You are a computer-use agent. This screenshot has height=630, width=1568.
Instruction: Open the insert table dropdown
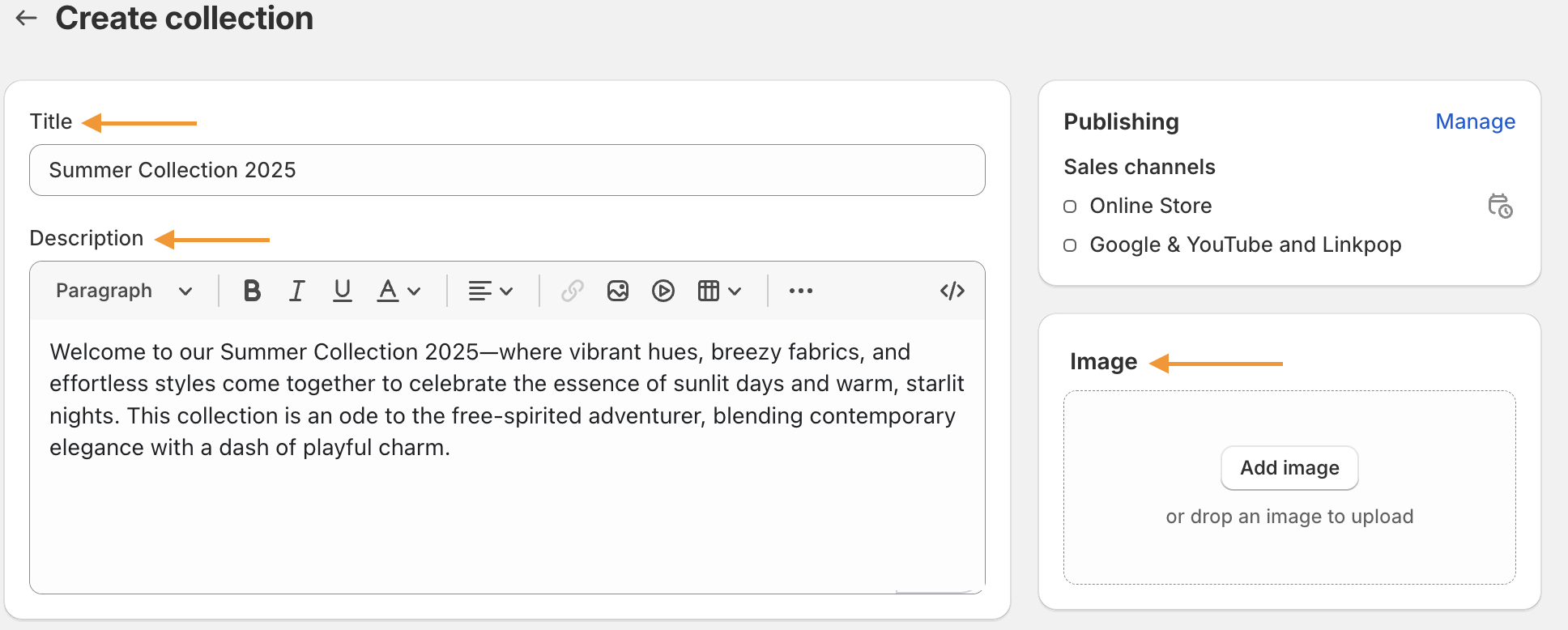tap(719, 291)
